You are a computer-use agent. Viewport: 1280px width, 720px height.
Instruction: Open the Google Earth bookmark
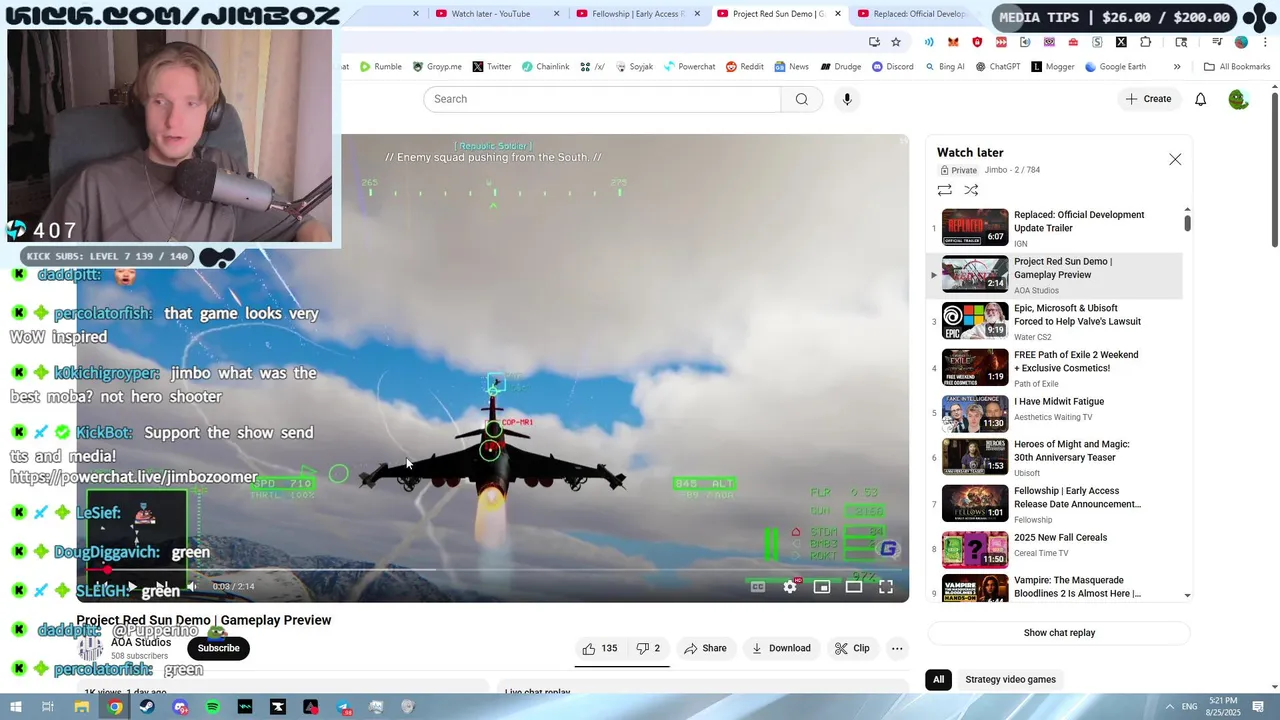[1115, 67]
